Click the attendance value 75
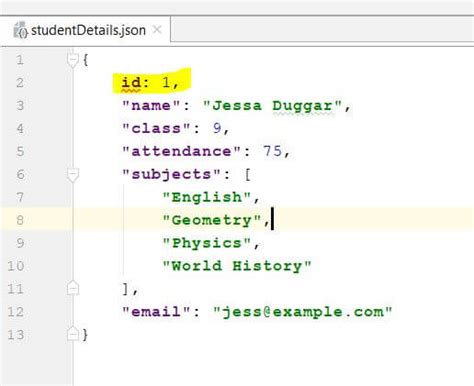Image resolution: width=474 pixels, height=386 pixels. pos(272,151)
